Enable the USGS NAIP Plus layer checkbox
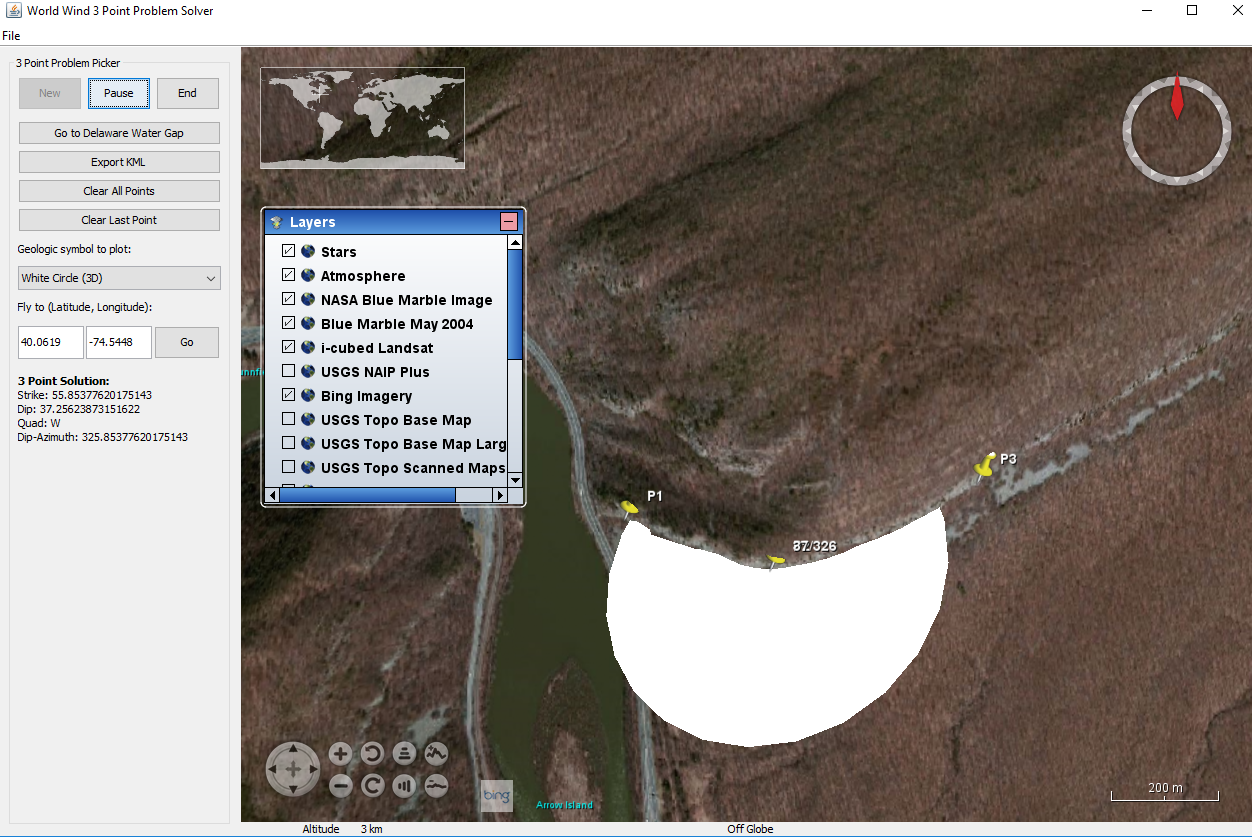The height and width of the screenshot is (837, 1252). 288,372
